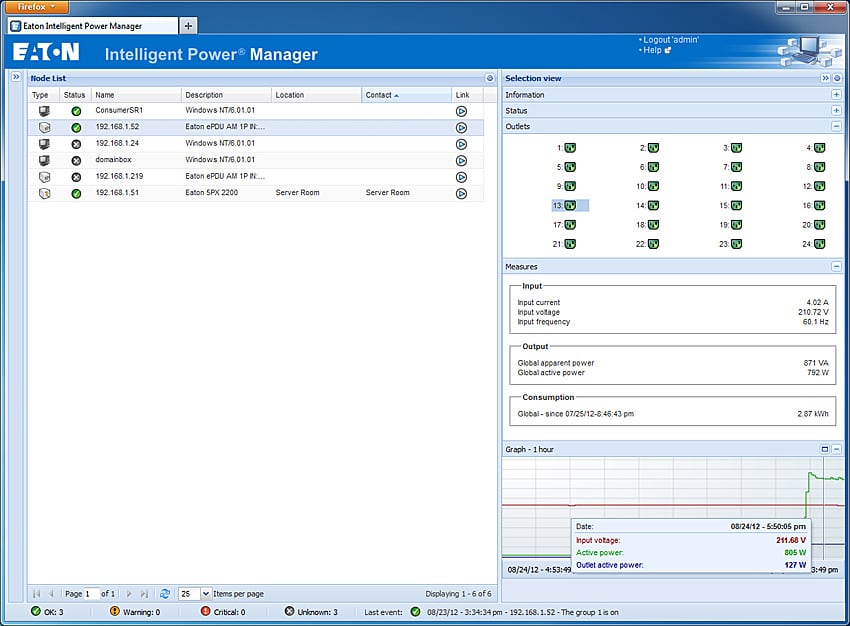Log out the admin user
The image size is (850, 626).
tap(671, 40)
